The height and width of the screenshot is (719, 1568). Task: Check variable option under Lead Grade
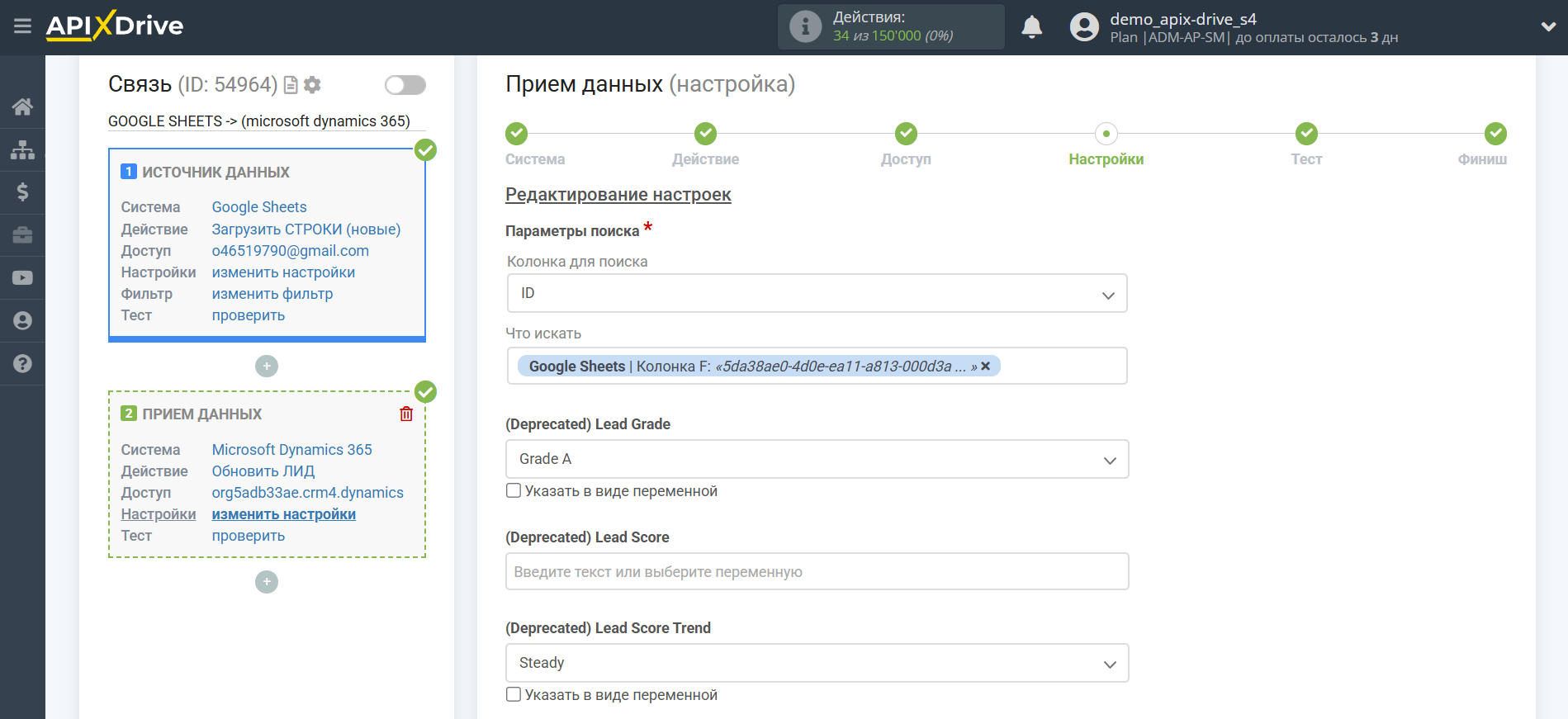click(x=514, y=490)
